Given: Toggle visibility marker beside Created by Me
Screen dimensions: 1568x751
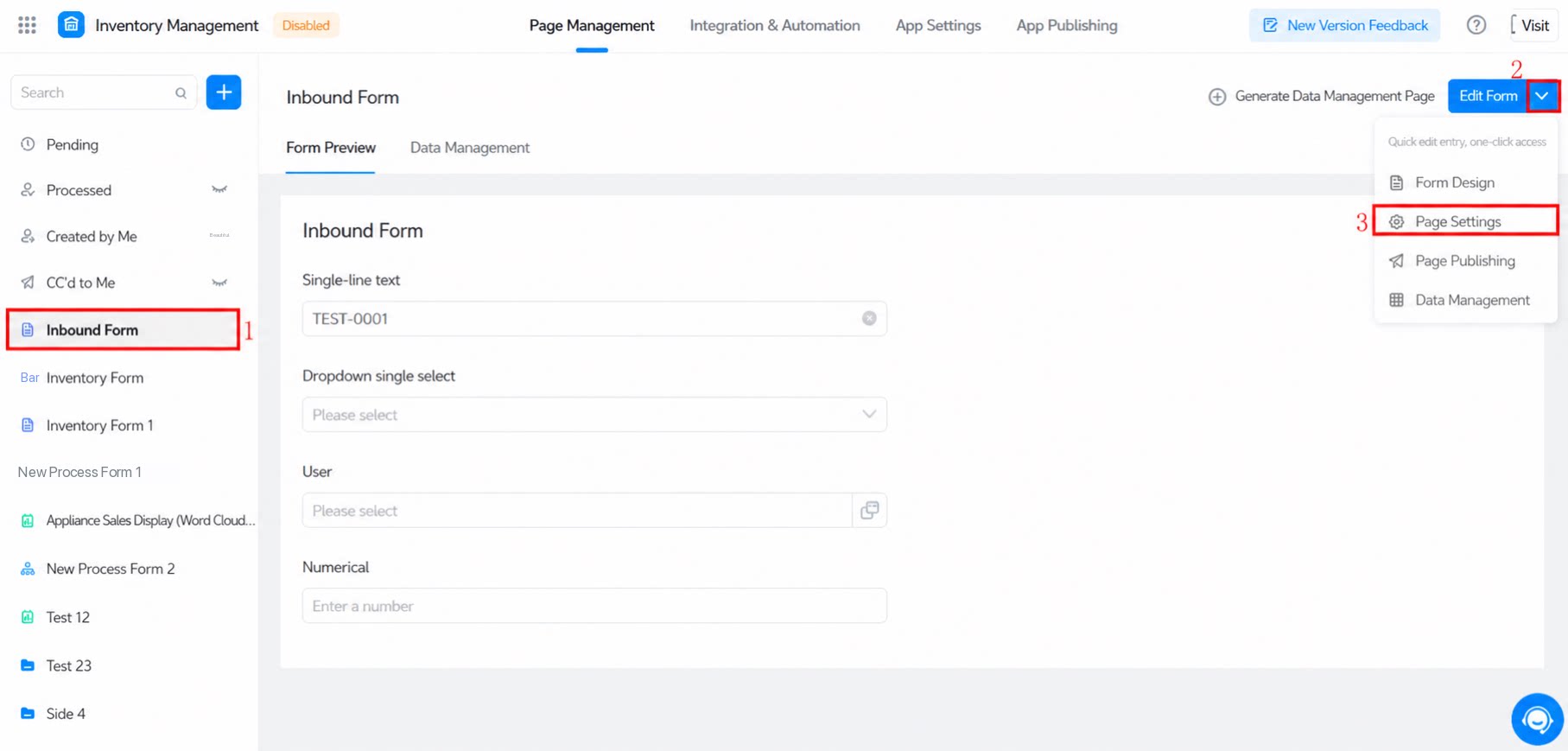Looking at the screenshot, I should click(219, 235).
